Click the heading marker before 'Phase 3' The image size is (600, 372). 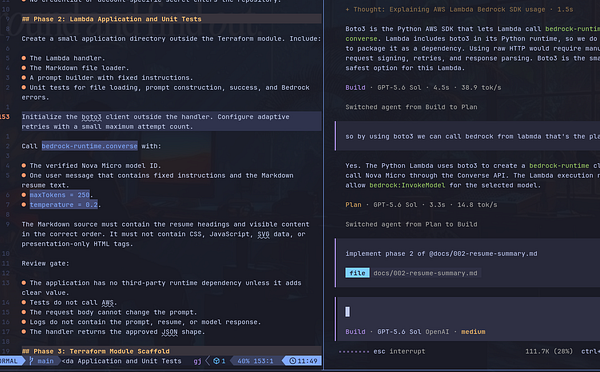26,351
